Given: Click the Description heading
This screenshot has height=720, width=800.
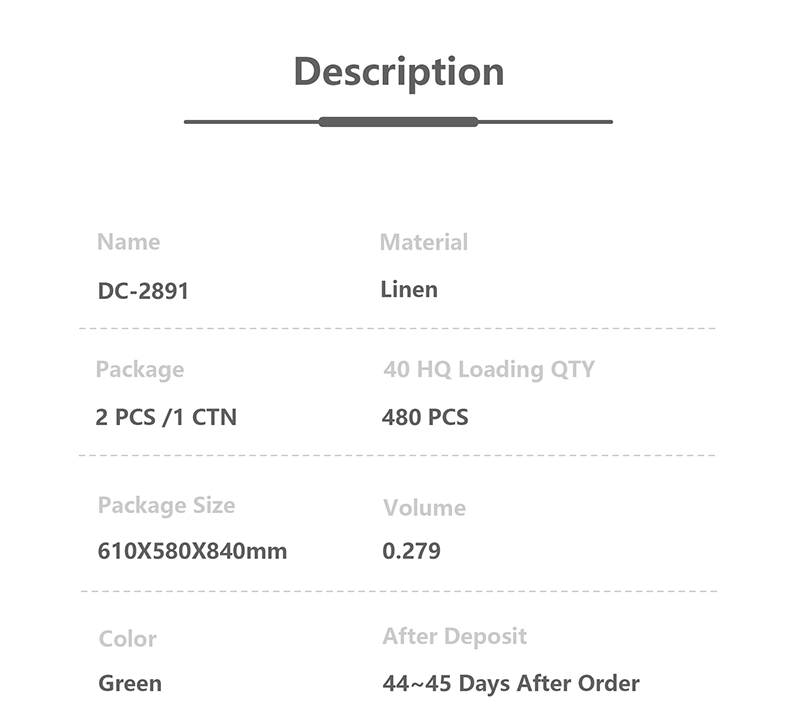Looking at the screenshot, I should coord(399,73).
